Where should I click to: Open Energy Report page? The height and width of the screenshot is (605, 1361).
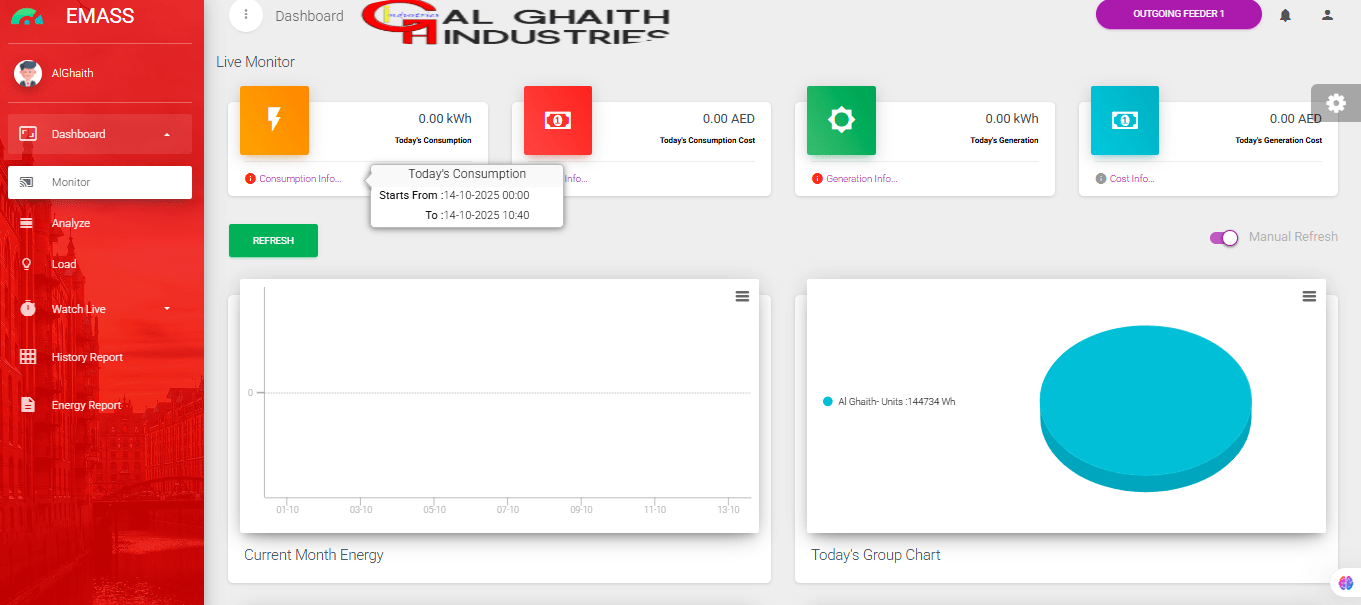[x=100, y=405]
